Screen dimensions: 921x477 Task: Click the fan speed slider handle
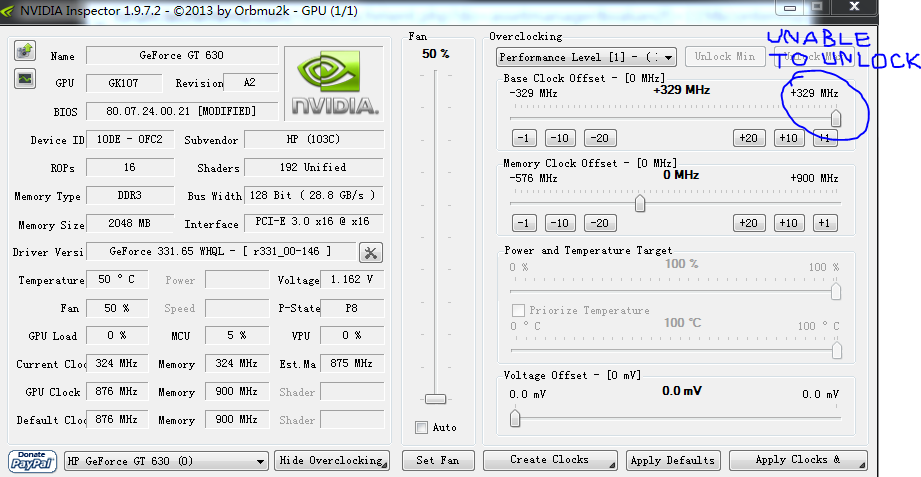pyautogui.click(x=435, y=399)
